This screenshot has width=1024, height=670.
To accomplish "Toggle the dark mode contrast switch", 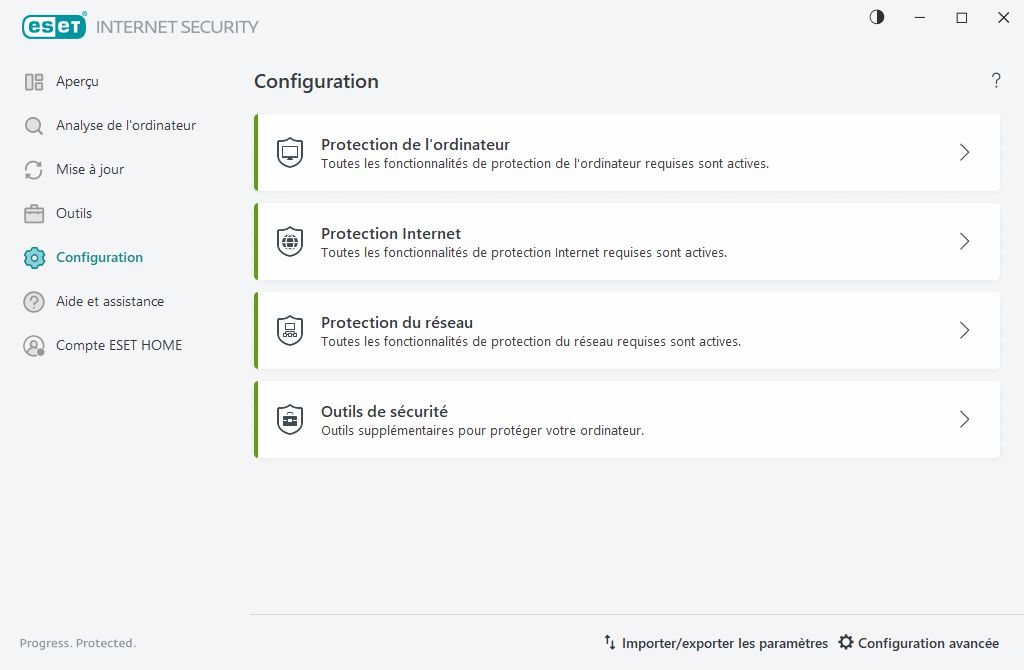I will pos(876,17).
